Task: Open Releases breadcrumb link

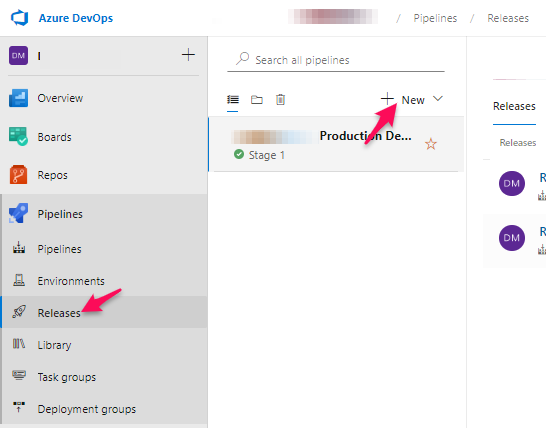Action: pyautogui.click(x=508, y=18)
